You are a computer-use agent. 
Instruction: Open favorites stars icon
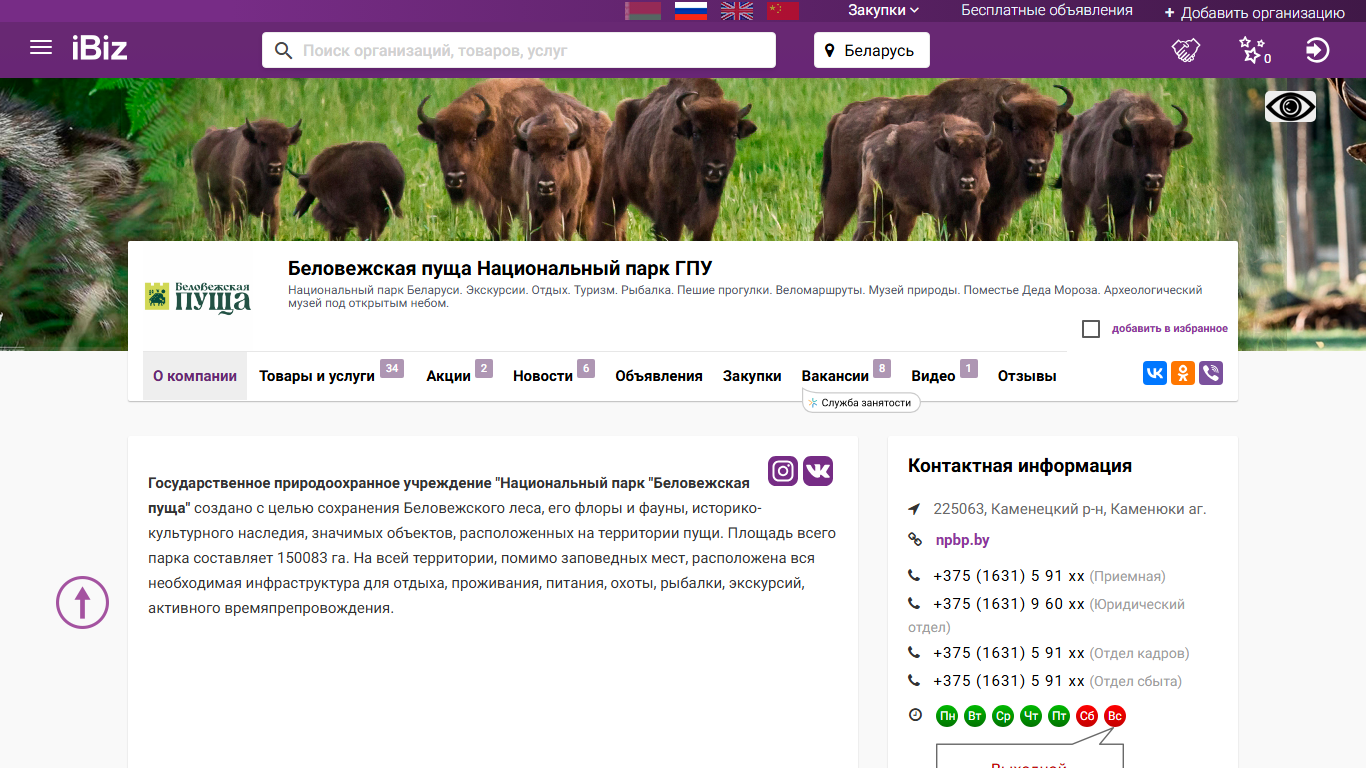pos(1253,50)
